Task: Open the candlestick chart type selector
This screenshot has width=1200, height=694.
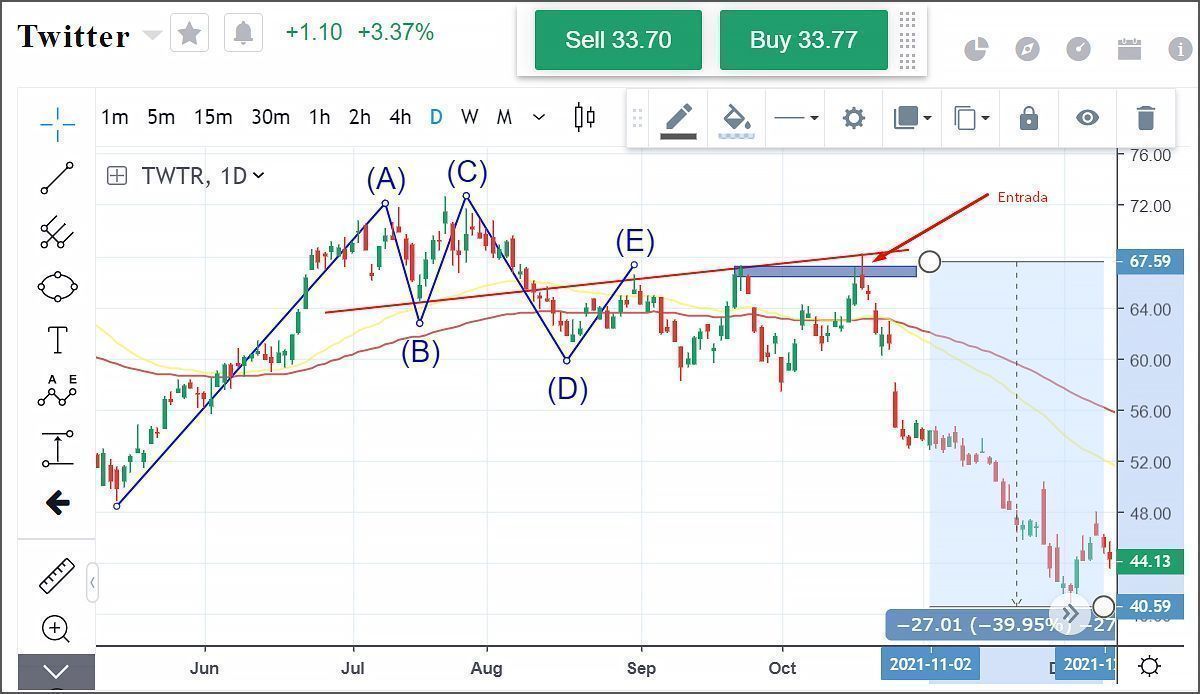Action: 585,117
